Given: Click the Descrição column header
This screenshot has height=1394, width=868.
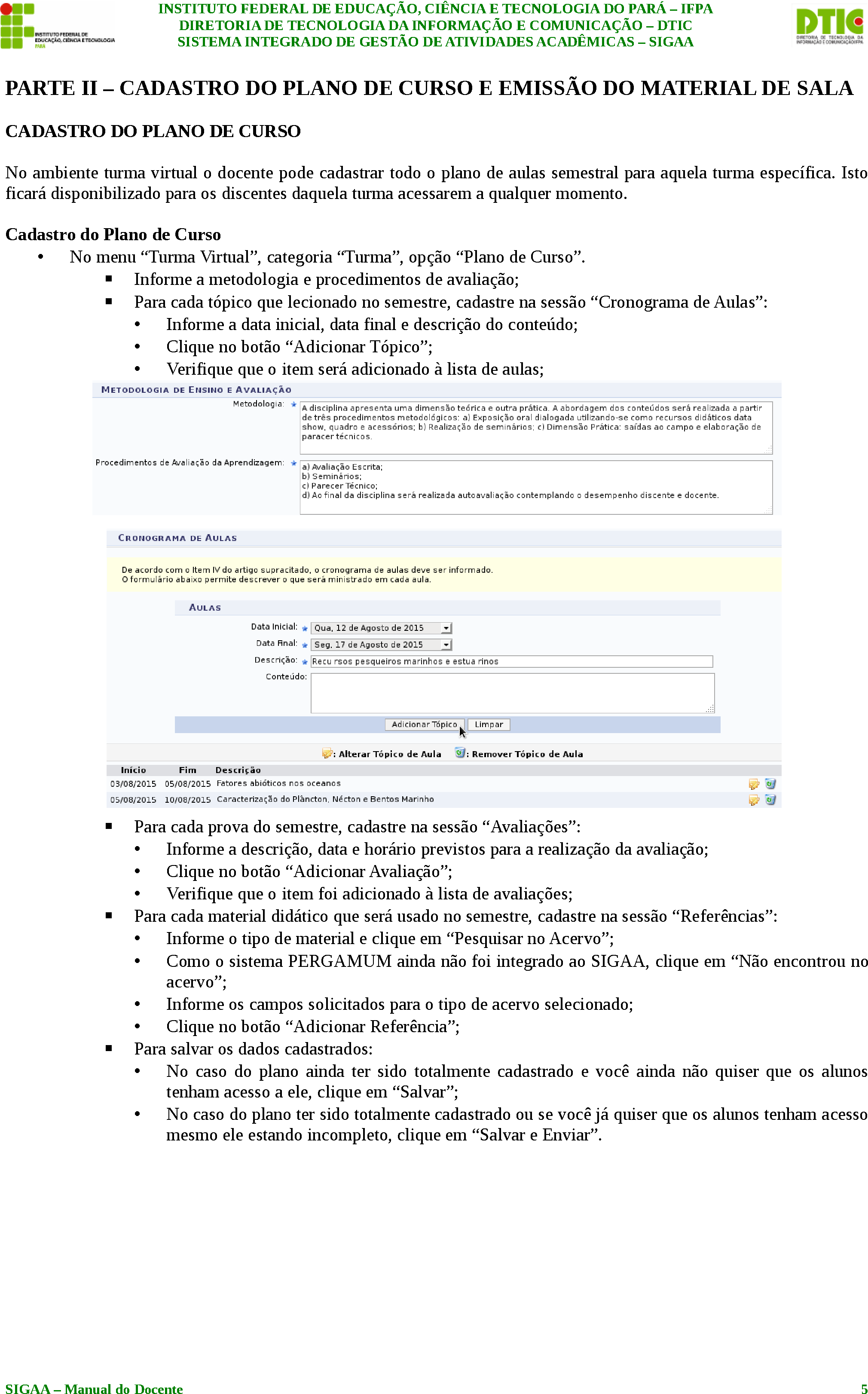Looking at the screenshot, I should pyautogui.click(x=238, y=770).
